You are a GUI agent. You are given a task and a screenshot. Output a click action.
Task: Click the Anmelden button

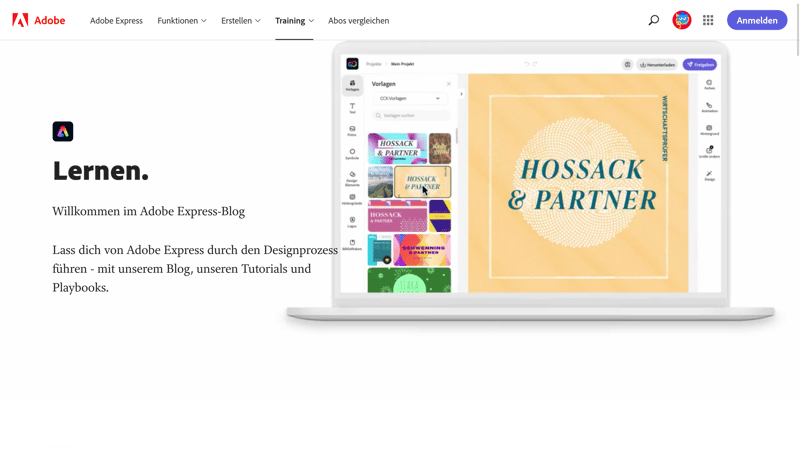tap(757, 20)
